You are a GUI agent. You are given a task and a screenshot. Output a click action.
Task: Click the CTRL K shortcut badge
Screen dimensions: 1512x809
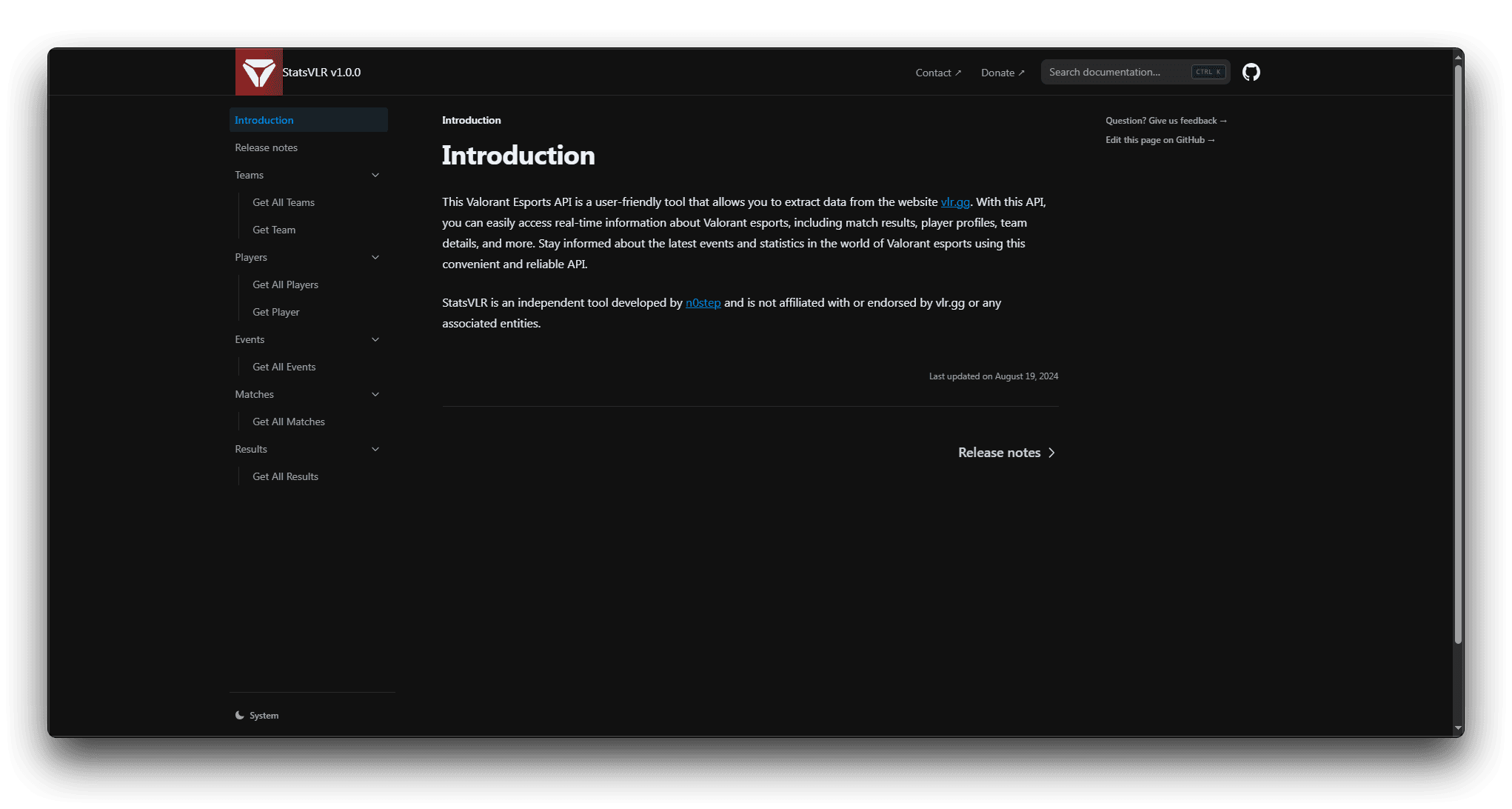tap(1208, 72)
